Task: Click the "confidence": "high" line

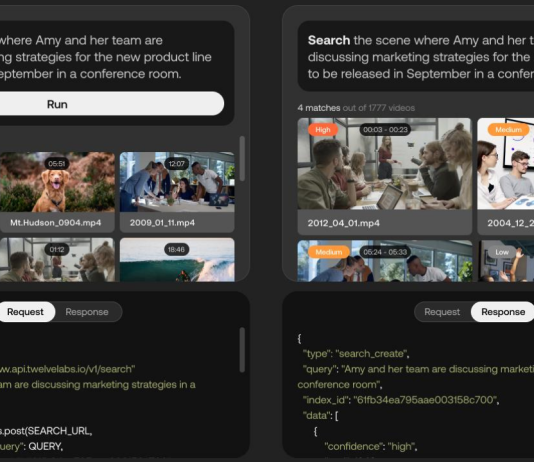Action: 371,446
